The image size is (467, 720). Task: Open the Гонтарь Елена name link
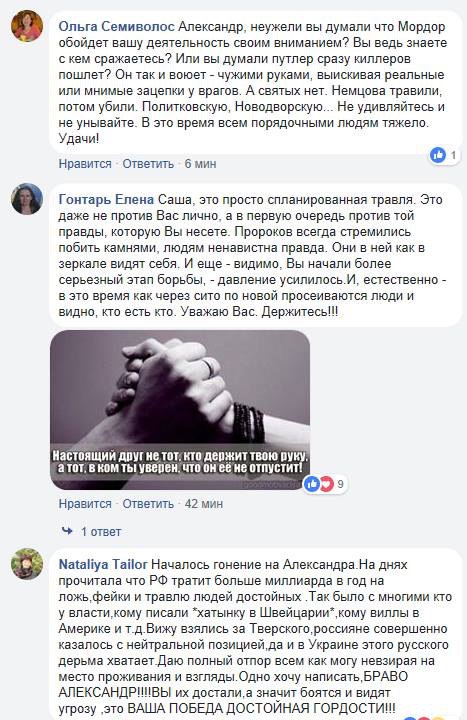(106, 200)
